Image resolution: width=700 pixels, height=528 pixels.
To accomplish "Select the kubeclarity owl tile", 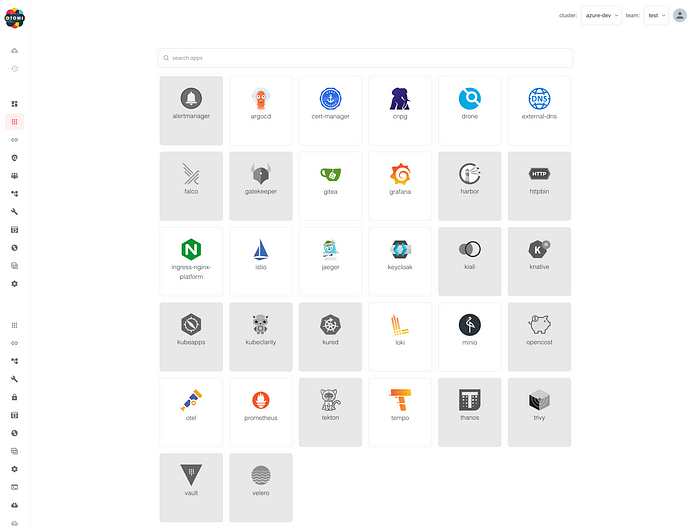I will pos(261,337).
